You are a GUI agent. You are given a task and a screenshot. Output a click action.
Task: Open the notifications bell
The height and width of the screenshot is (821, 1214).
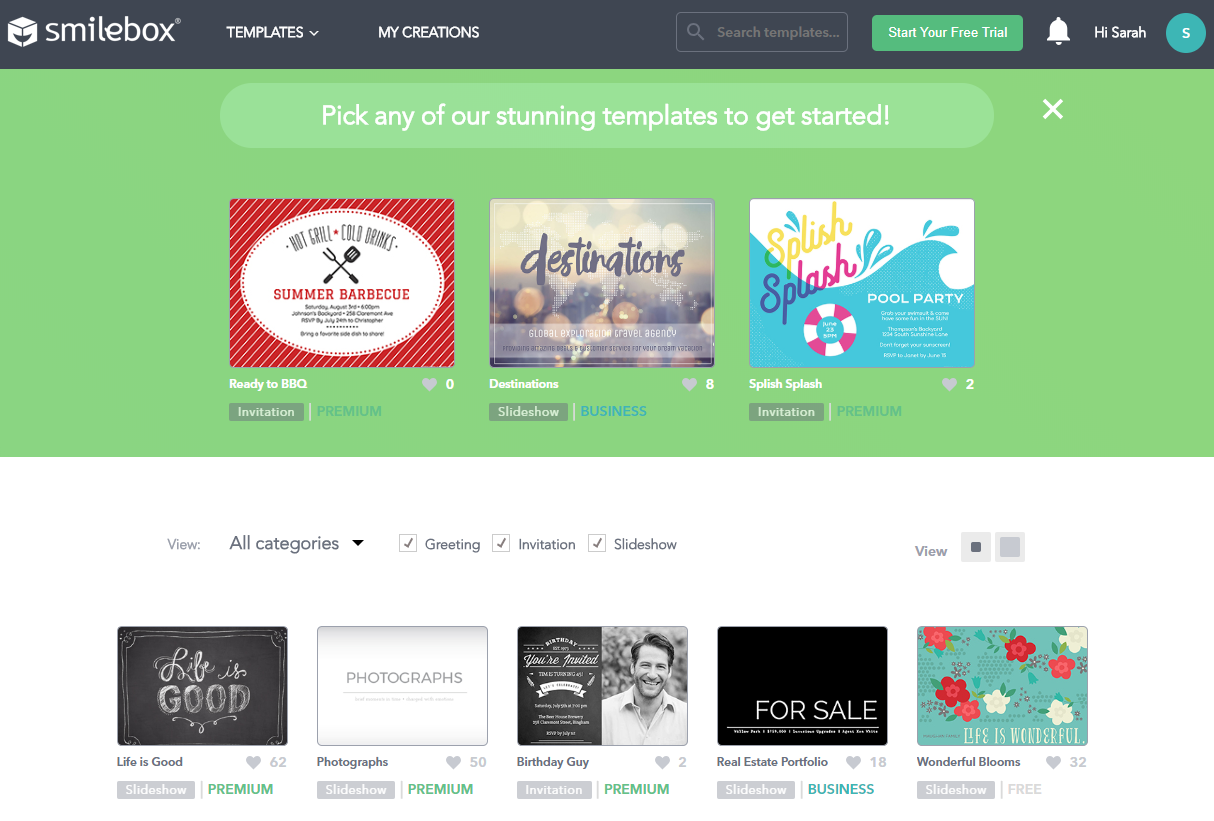(x=1058, y=32)
